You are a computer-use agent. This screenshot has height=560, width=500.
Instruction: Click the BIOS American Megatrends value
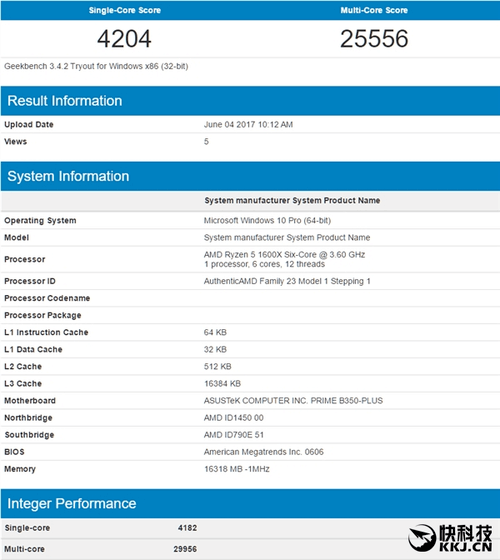click(x=264, y=452)
